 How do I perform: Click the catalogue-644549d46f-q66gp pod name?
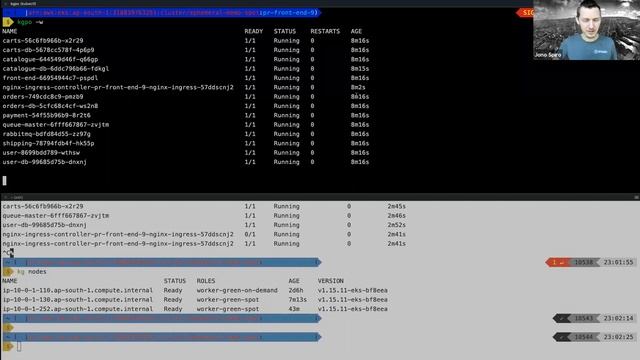(x=50, y=60)
